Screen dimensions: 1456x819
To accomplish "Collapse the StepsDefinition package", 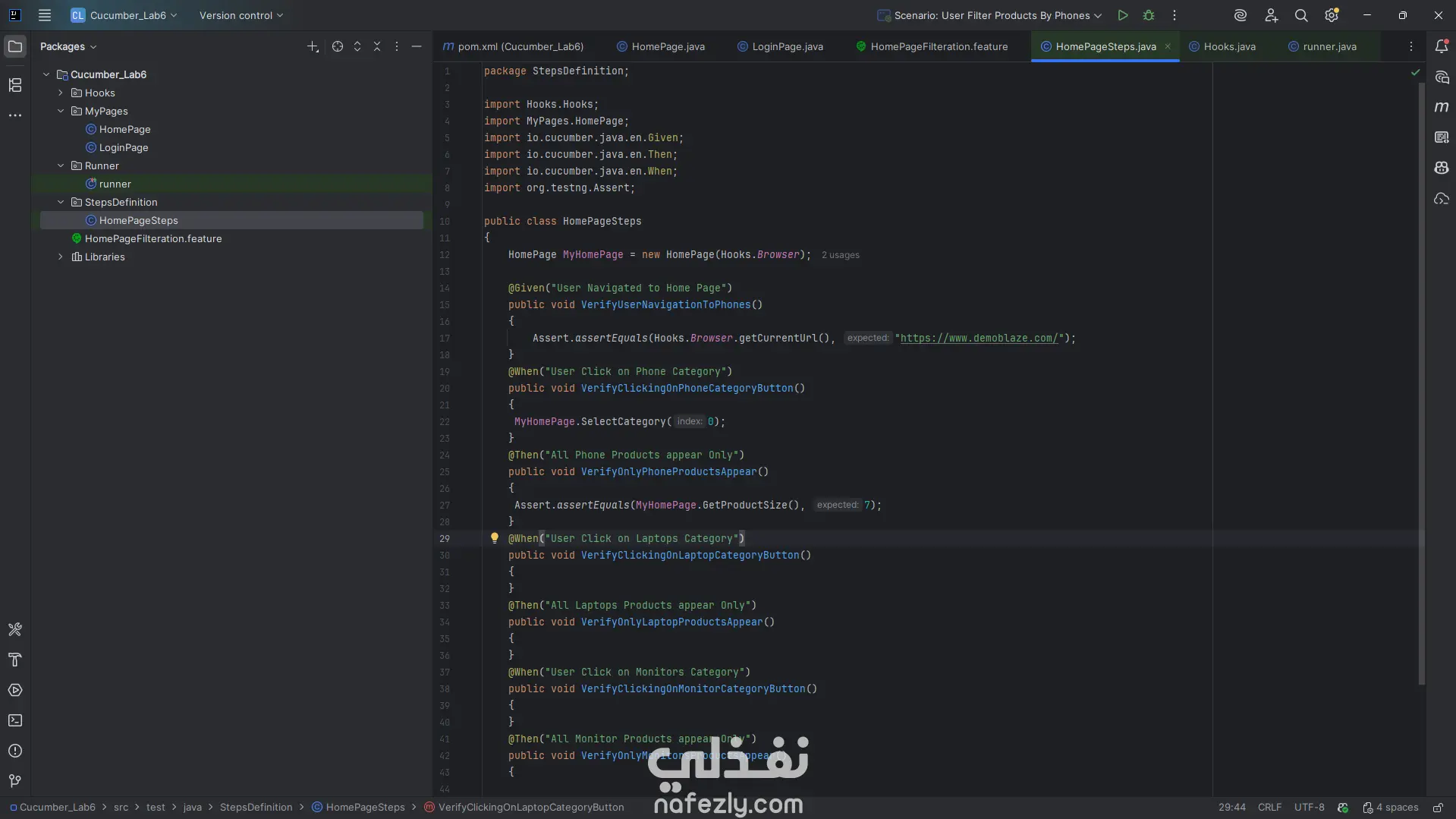I will click(x=61, y=202).
